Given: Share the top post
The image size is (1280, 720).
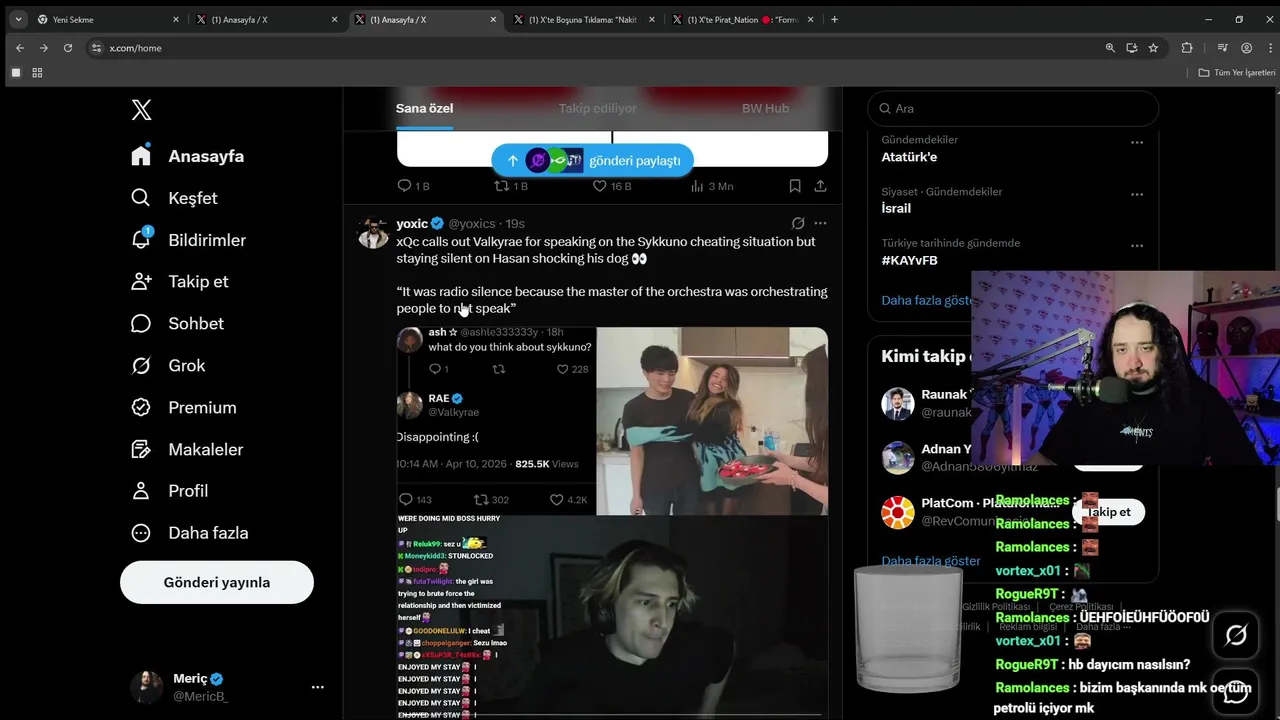Looking at the screenshot, I should point(820,186).
